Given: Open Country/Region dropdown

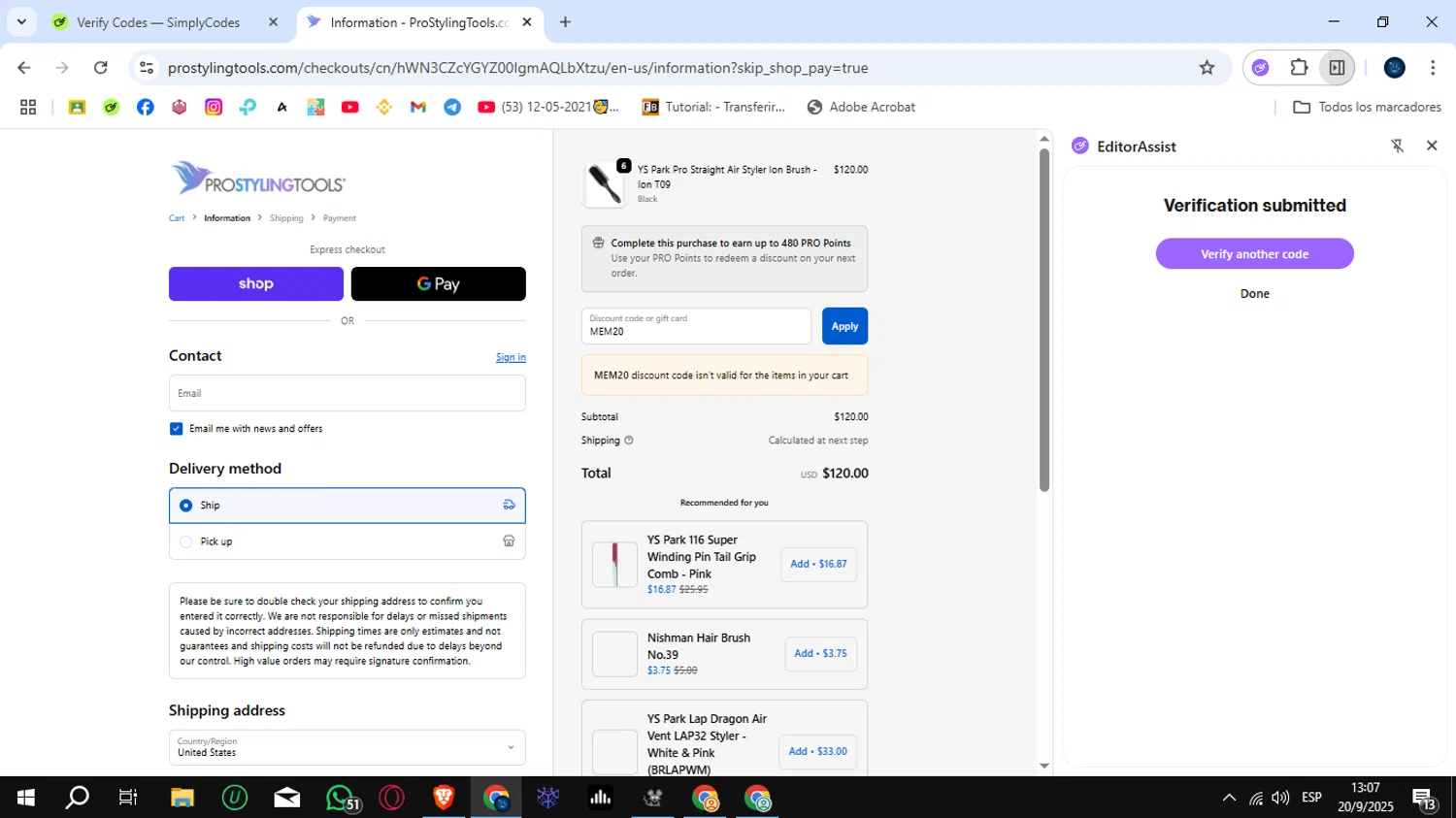Looking at the screenshot, I should 347,747.
